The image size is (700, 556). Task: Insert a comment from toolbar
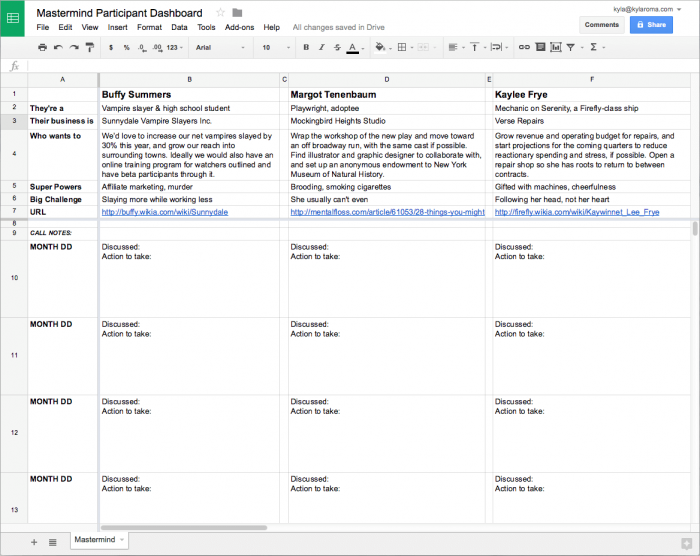(x=540, y=47)
